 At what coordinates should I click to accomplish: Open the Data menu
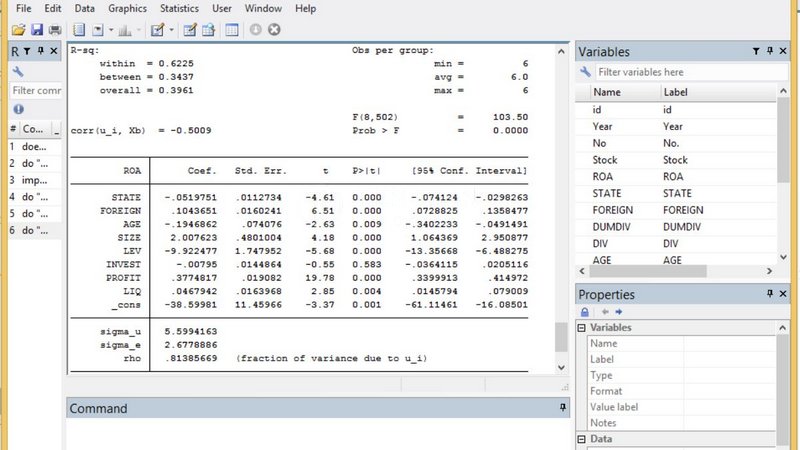click(84, 9)
